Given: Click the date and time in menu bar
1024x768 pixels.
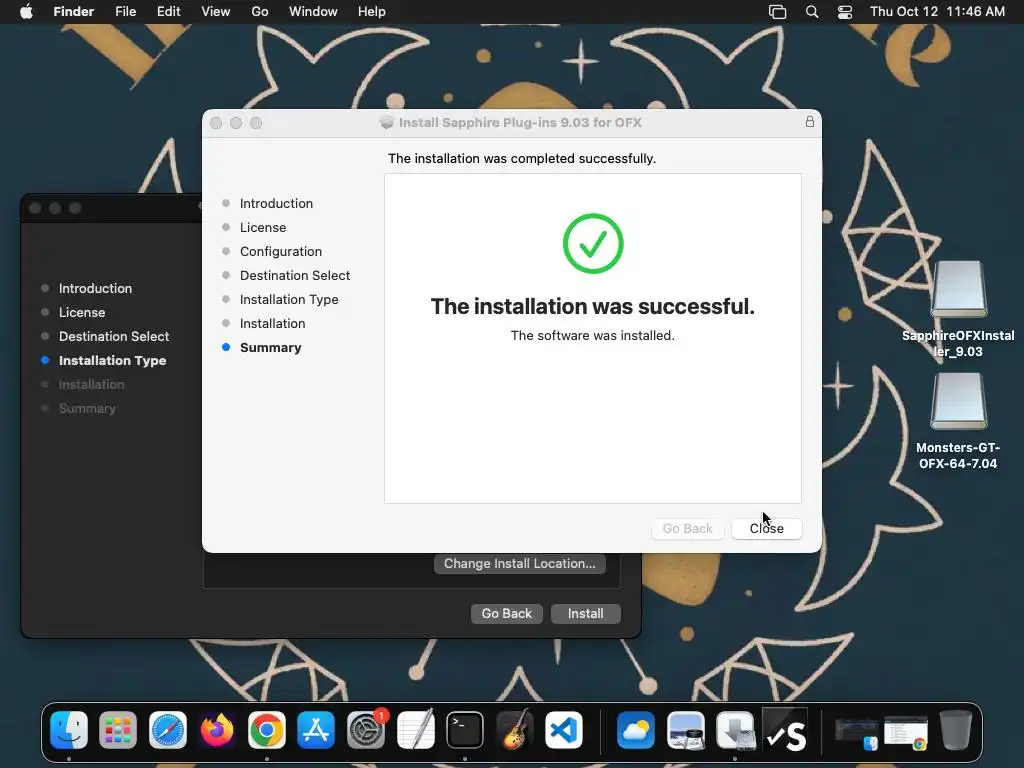Looking at the screenshot, I should (x=937, y=12).
